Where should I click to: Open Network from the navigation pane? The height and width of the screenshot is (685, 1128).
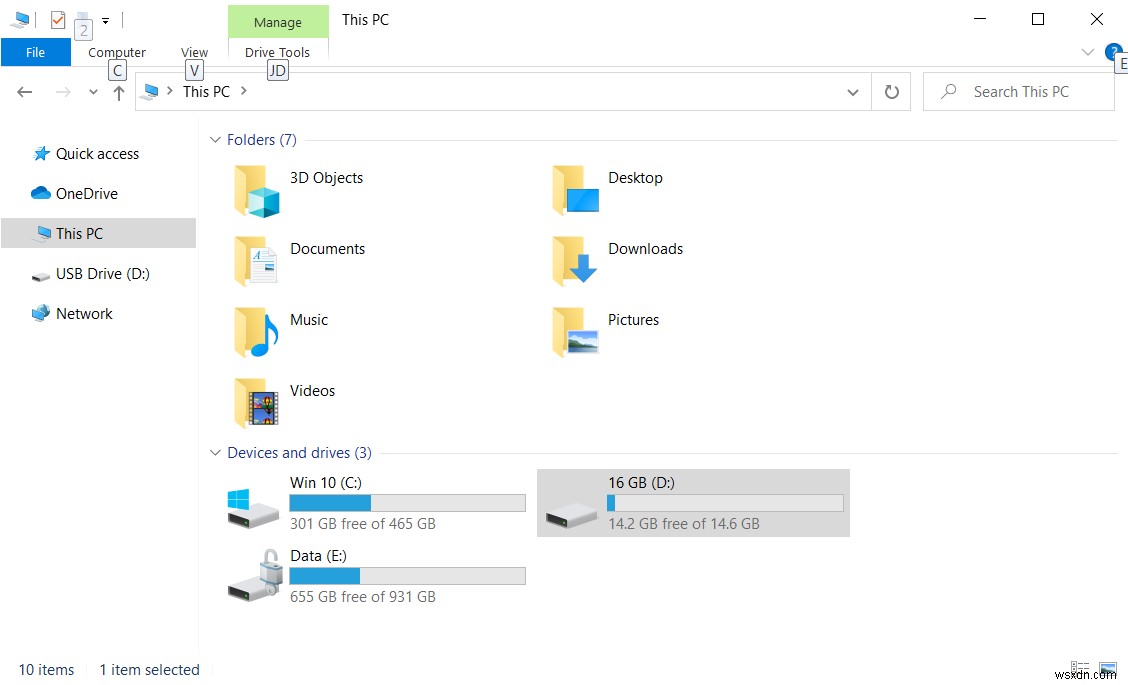click(x=83, y=313)
